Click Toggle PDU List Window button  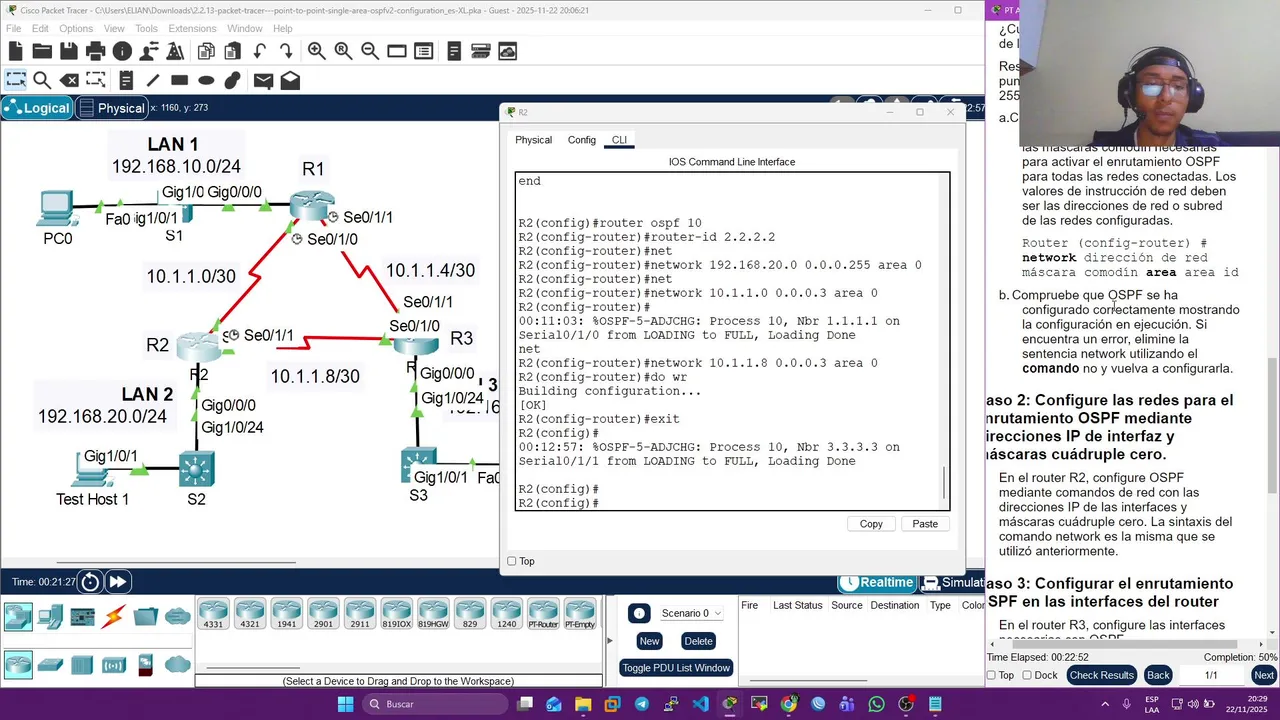676,668
